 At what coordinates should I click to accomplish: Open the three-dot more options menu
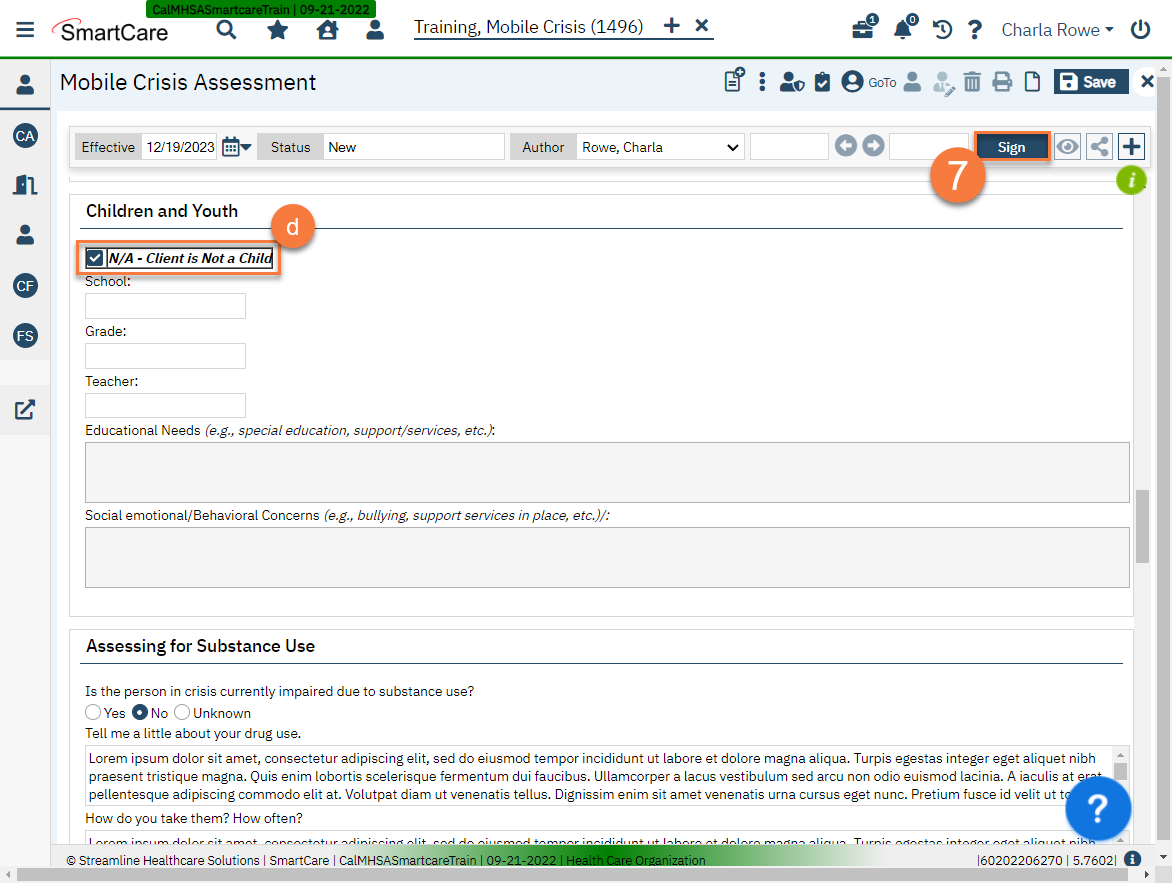click(x=762, y=82)
